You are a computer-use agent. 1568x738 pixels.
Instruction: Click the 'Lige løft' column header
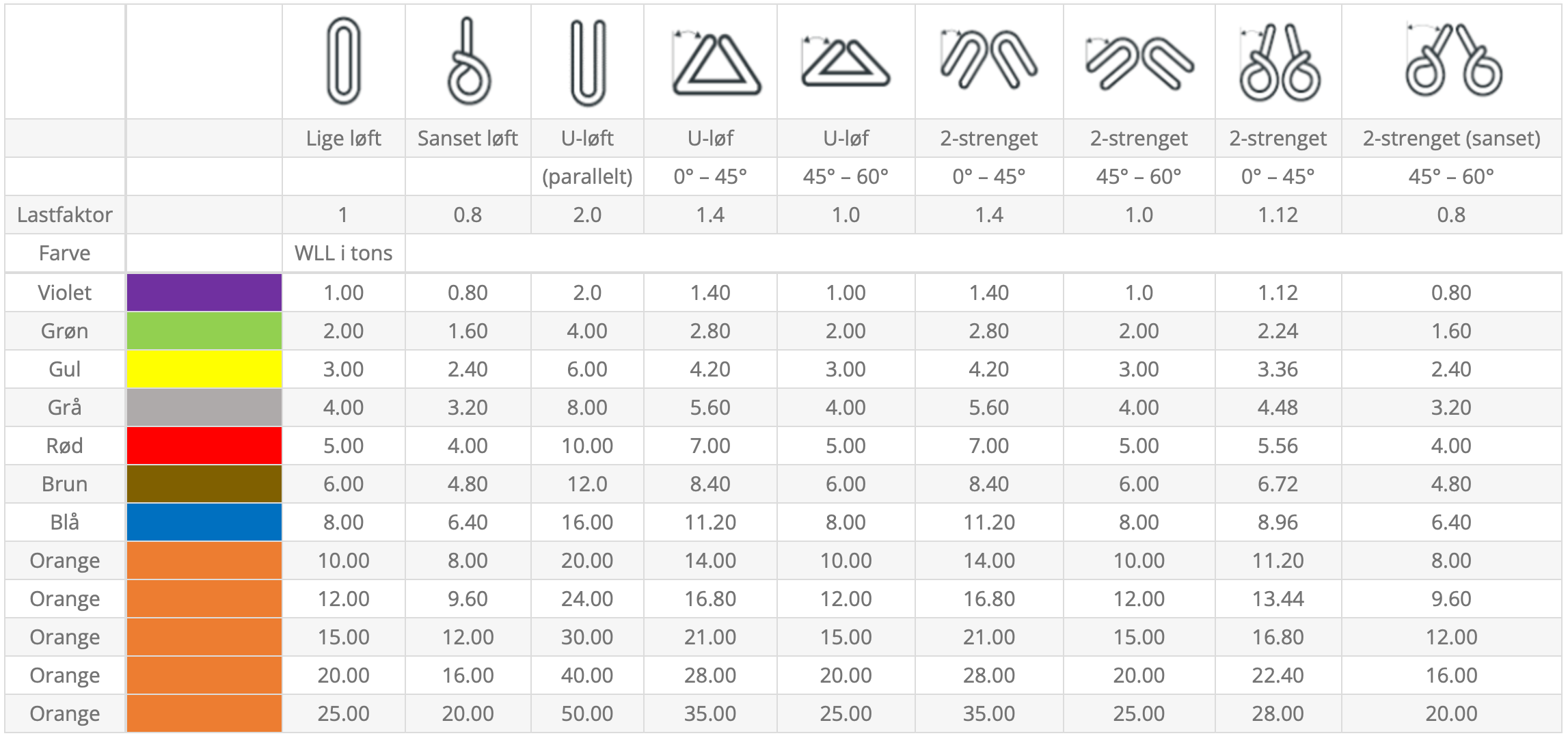pyautogui.click(x=343, y=139)
